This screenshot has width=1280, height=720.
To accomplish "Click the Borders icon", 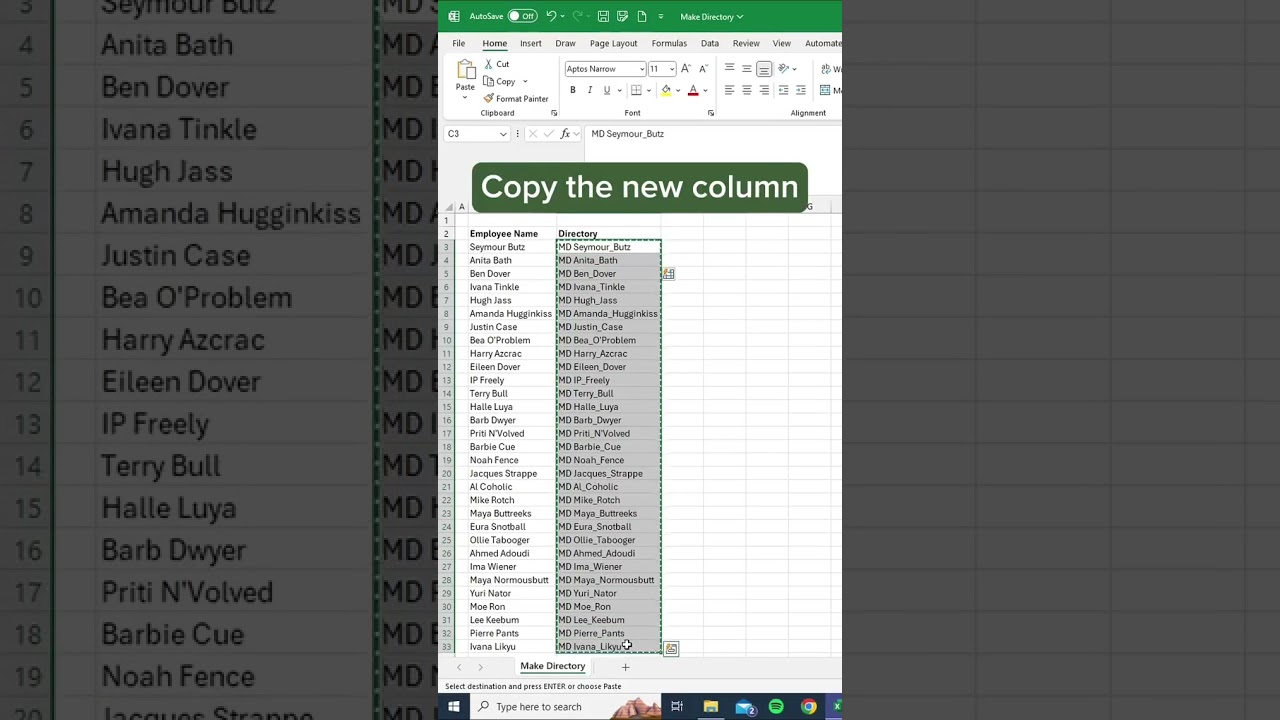I will pos(636,90).
